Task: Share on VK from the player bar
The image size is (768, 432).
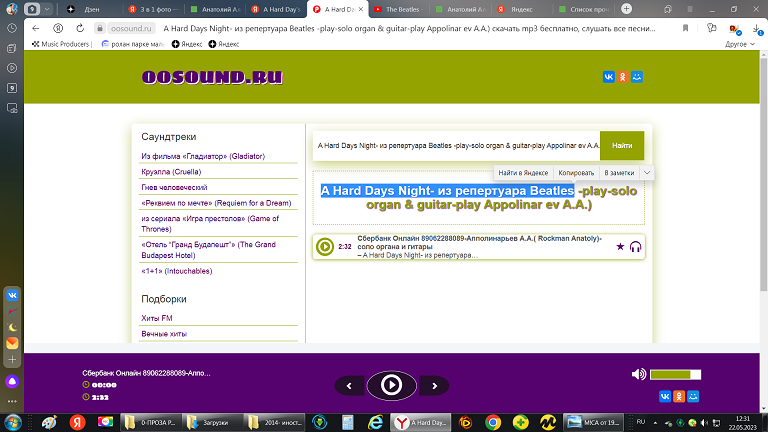Action: pos(665,396)
